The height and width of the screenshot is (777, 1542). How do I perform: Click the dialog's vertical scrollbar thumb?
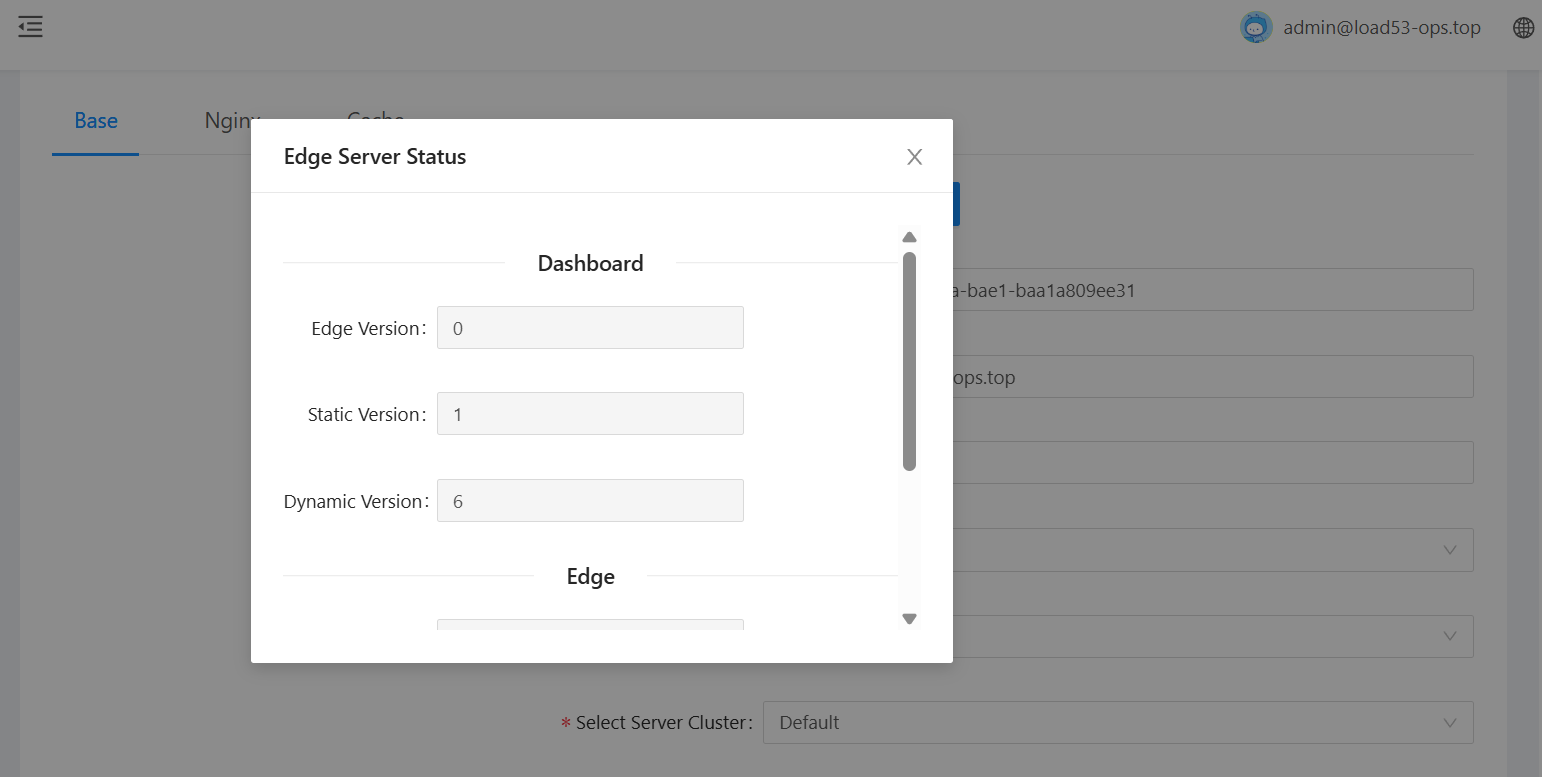click(909, 360)
